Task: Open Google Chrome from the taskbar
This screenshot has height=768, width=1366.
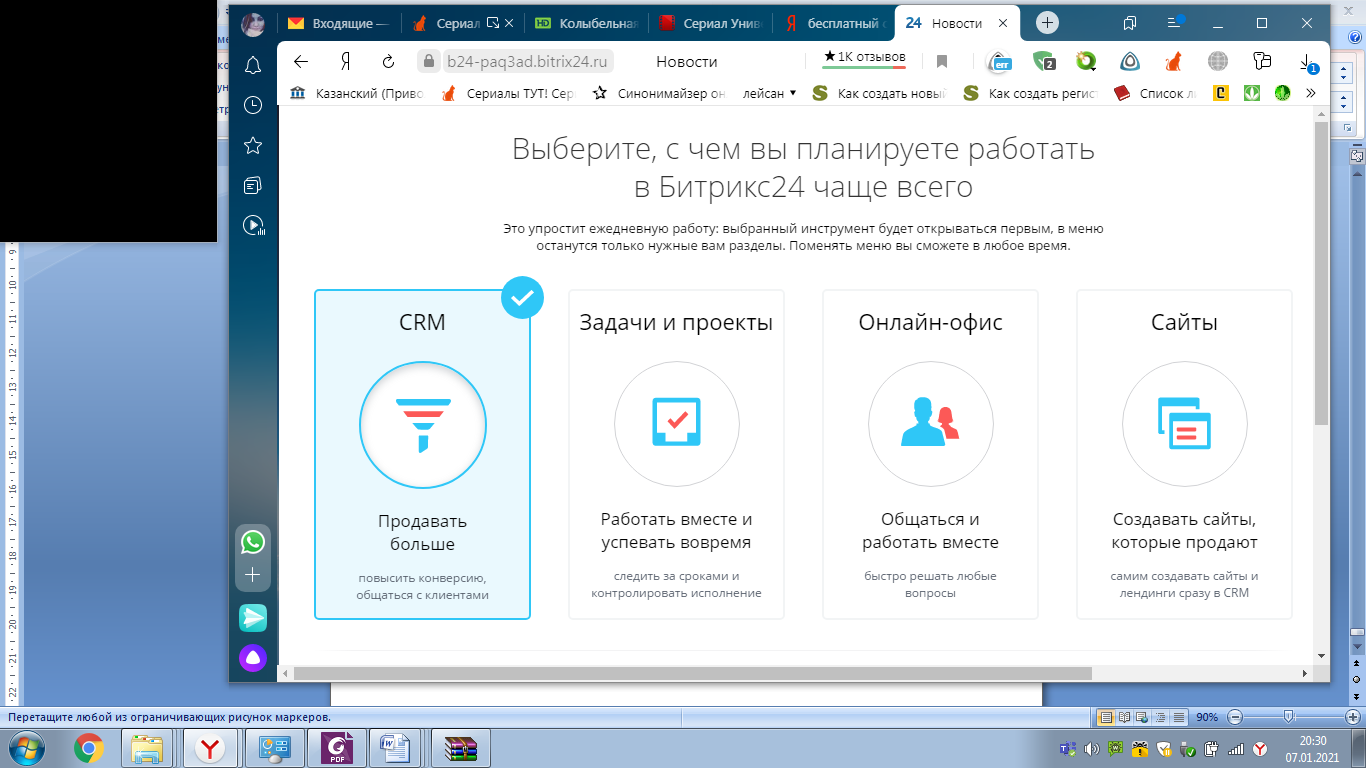Action: click(89, 747)
